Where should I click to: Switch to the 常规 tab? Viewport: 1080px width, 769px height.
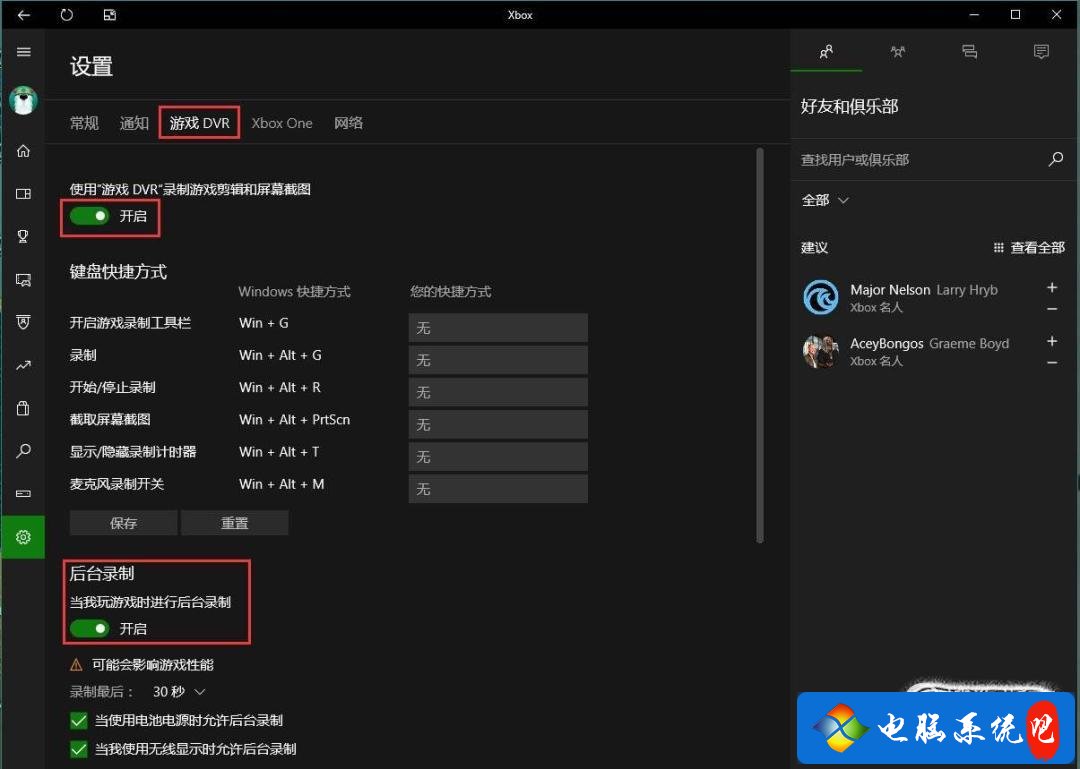pos(84,123)
